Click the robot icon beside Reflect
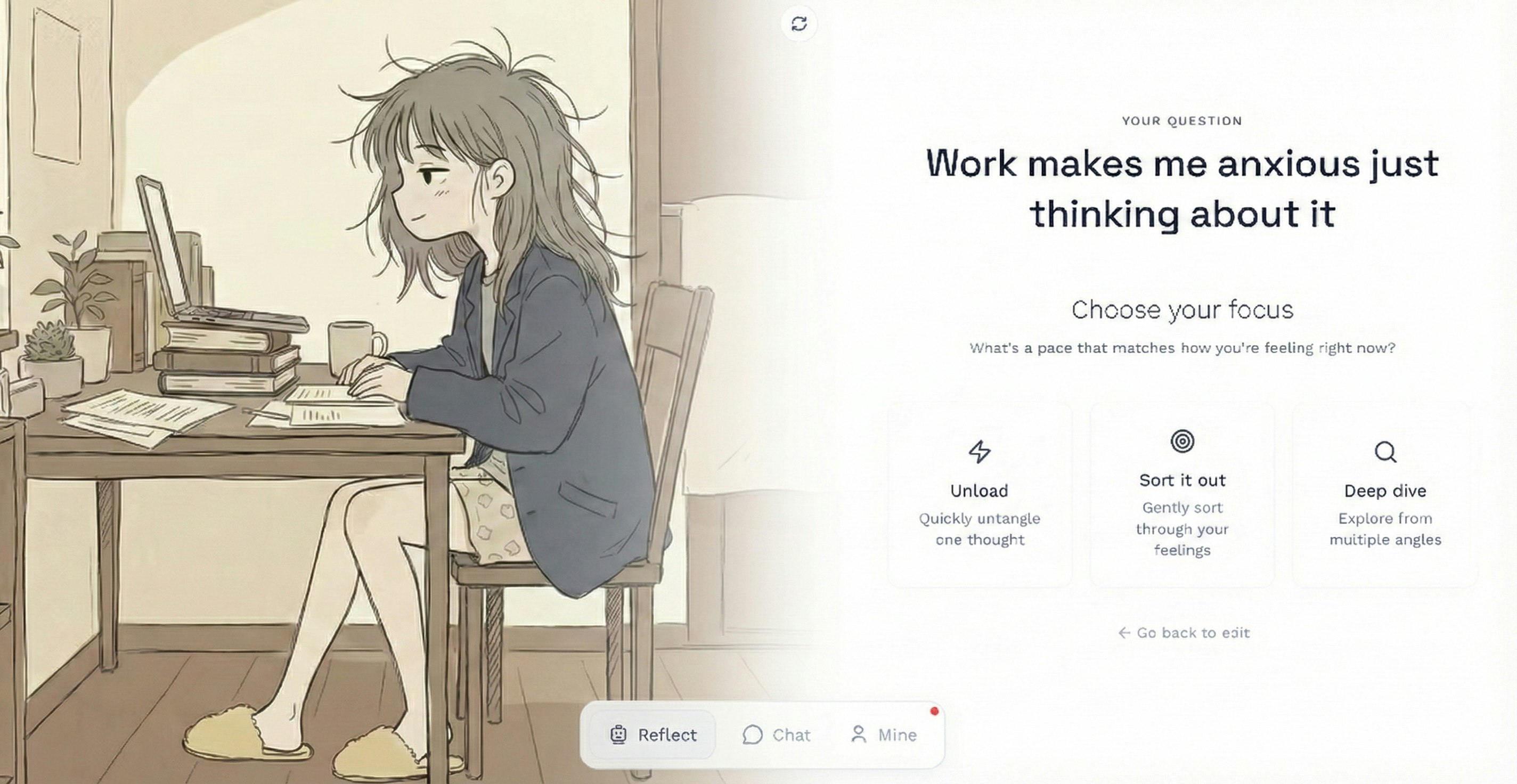This screenshot has height=784, width=1517. 618,734
